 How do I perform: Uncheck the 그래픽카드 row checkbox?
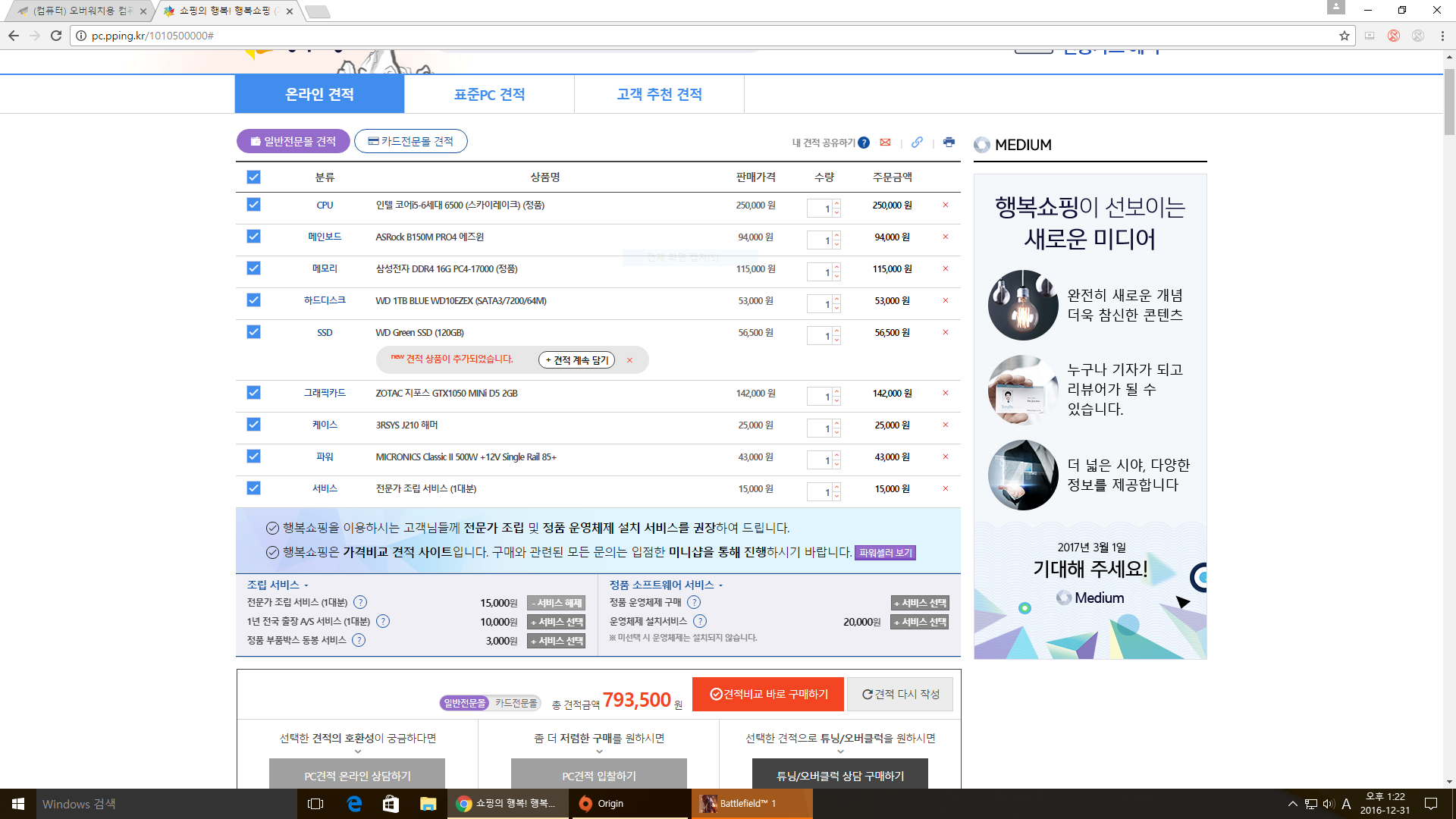tap(253, 393)
